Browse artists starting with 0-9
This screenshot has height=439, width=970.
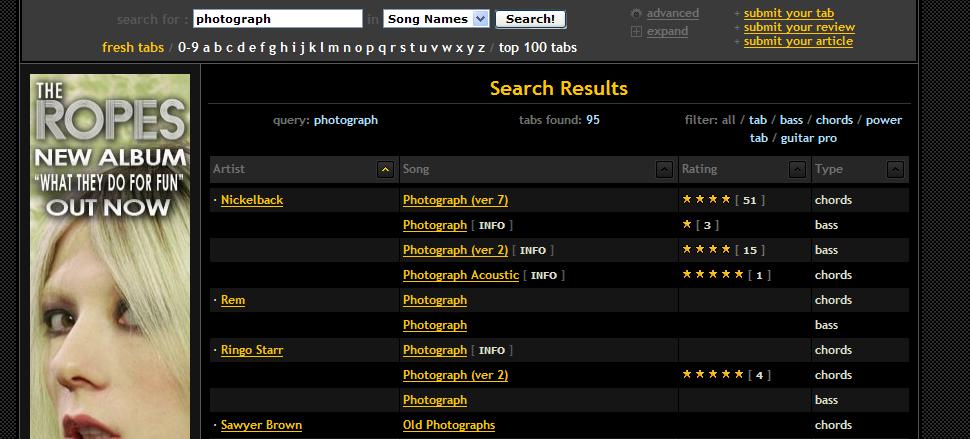188,48
